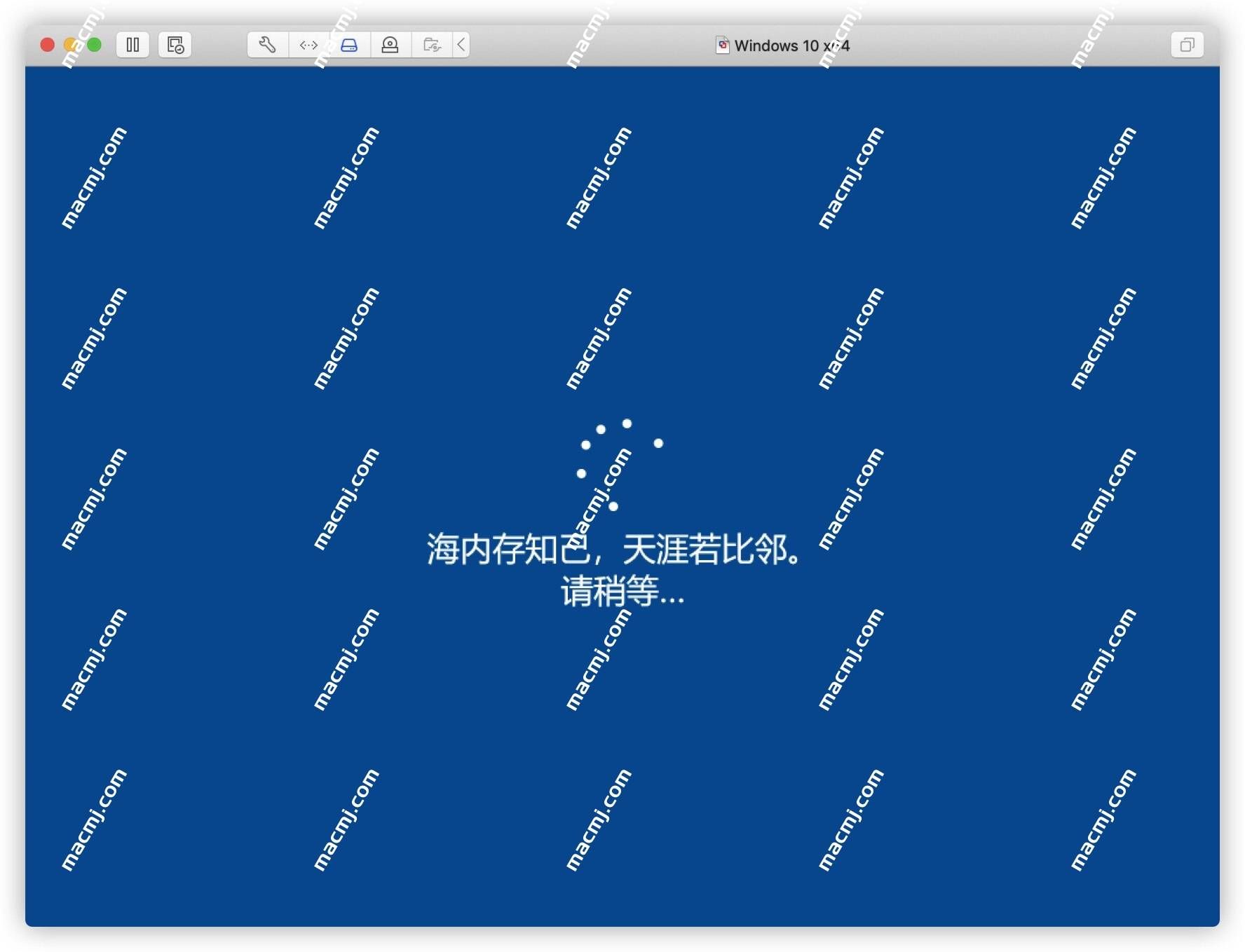This screenshot has height=952, width=1245.
Task: Minimize the window with yellow button
Action: pos(71,45)
